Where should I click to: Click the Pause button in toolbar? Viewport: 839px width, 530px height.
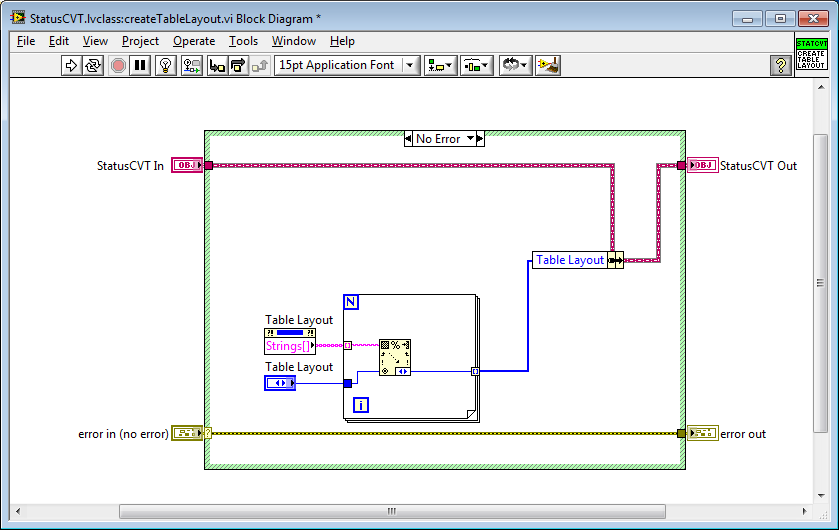point(140,65)
